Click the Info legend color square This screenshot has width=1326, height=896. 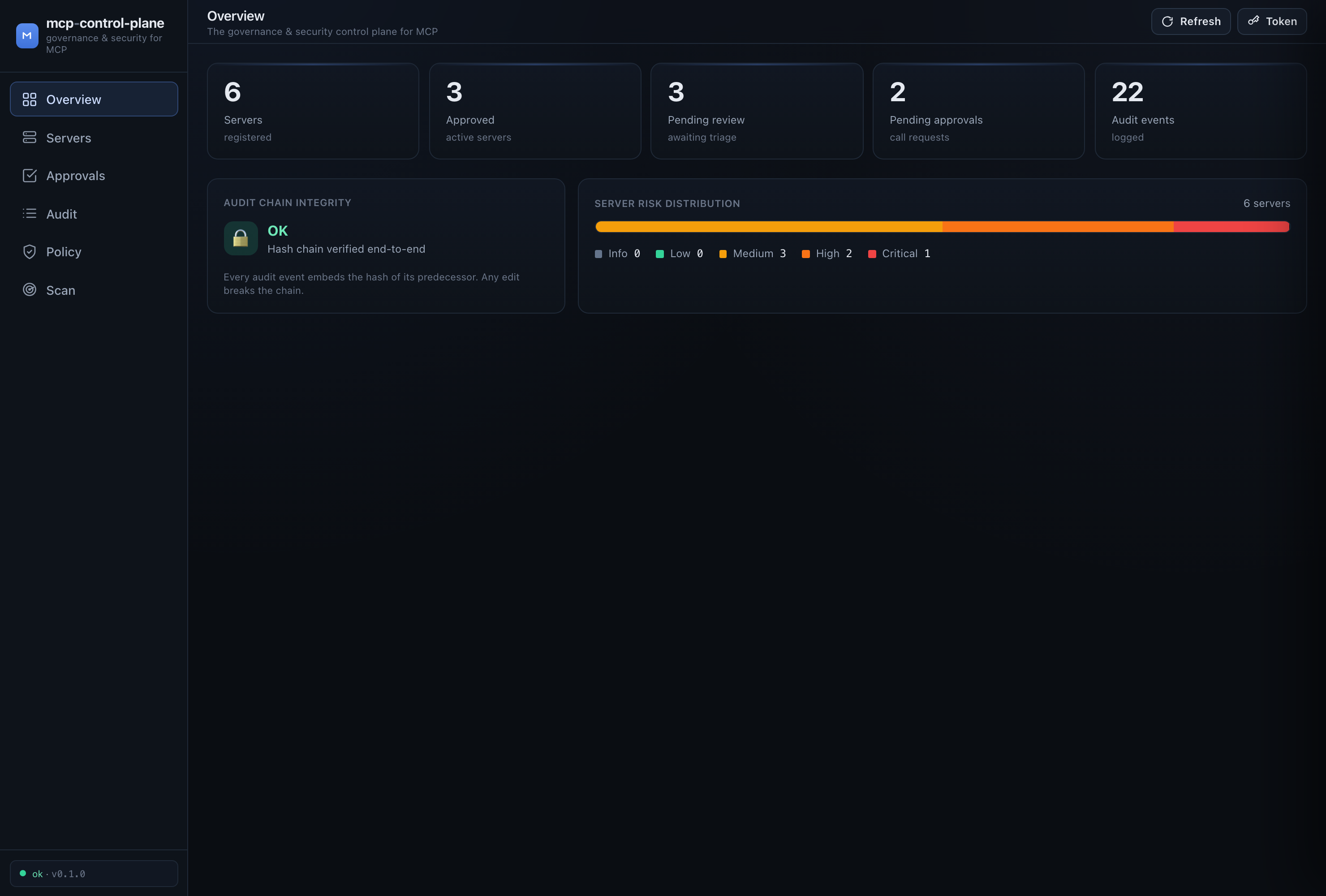pos(598,254)
